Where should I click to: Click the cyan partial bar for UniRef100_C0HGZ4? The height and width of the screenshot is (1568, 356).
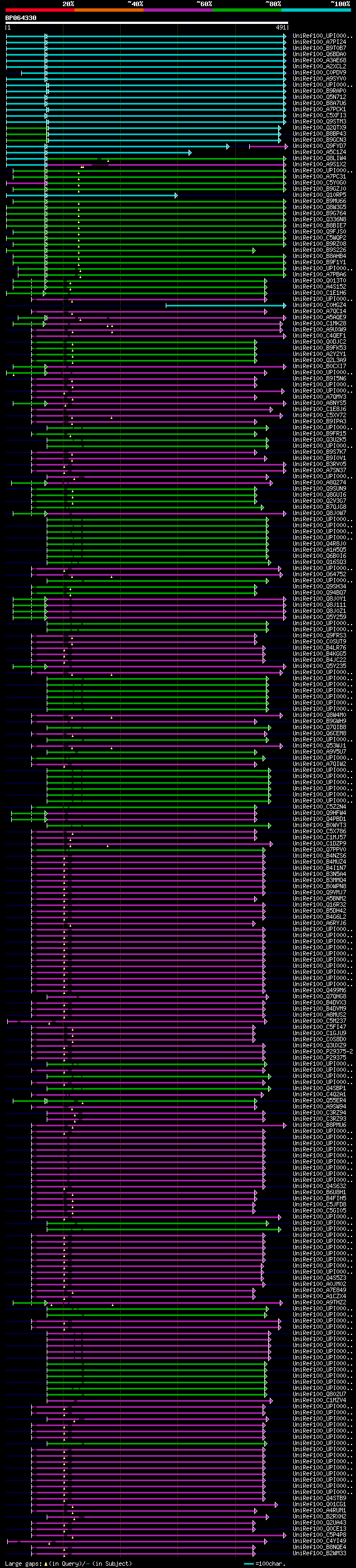tap(226, 305)
